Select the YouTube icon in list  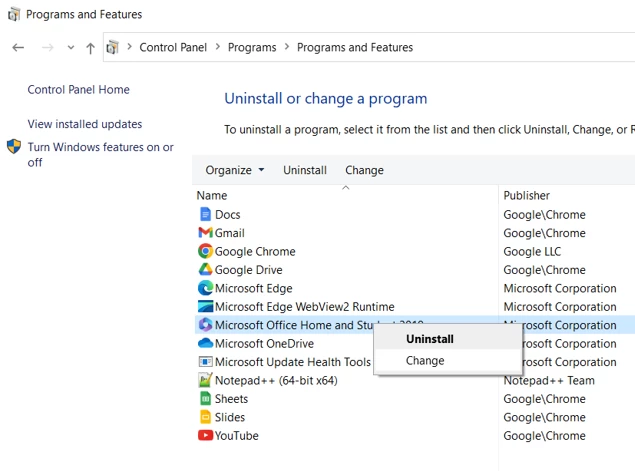205,435
